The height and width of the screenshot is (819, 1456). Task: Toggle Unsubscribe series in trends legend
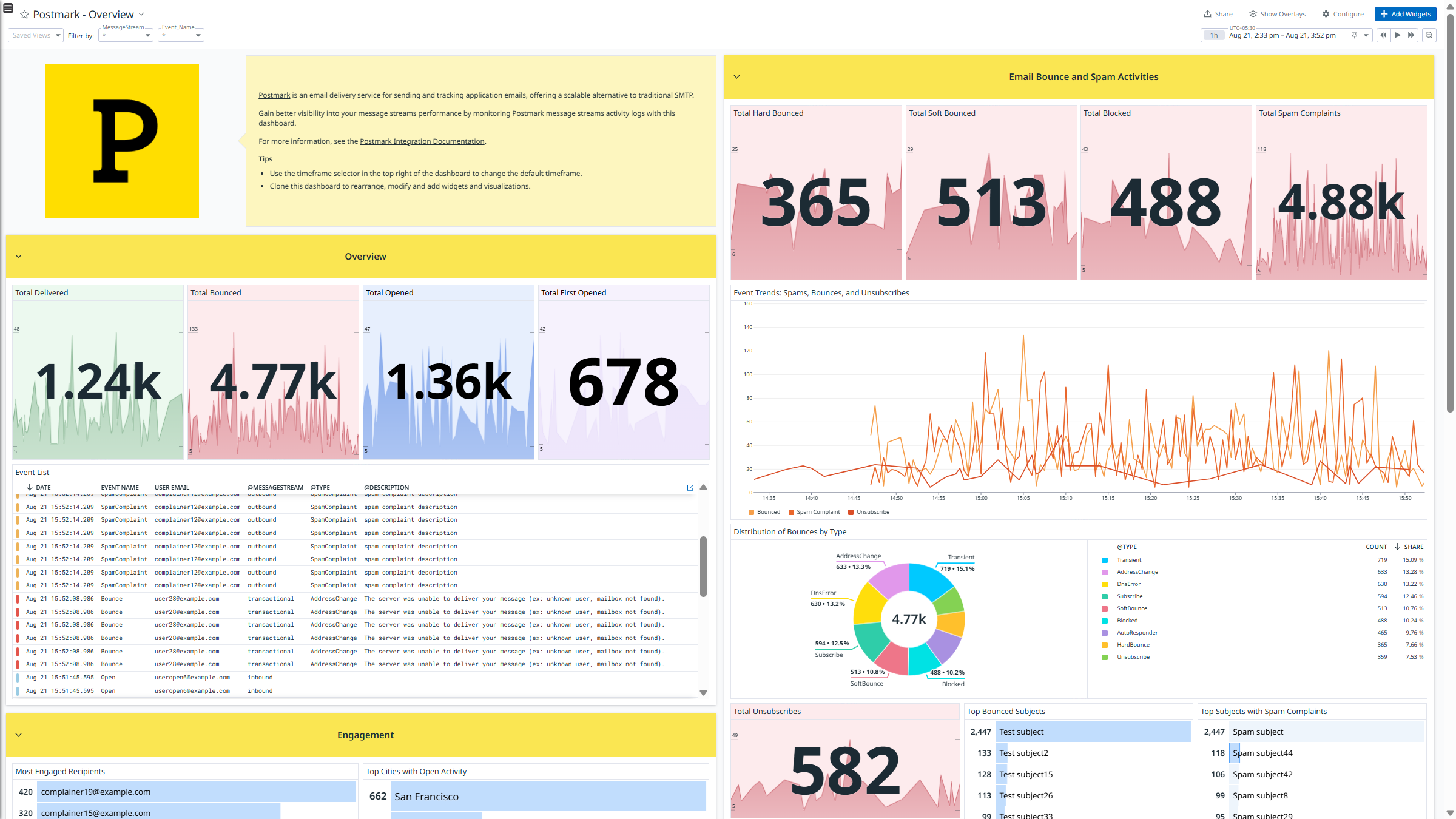(869, 512)
